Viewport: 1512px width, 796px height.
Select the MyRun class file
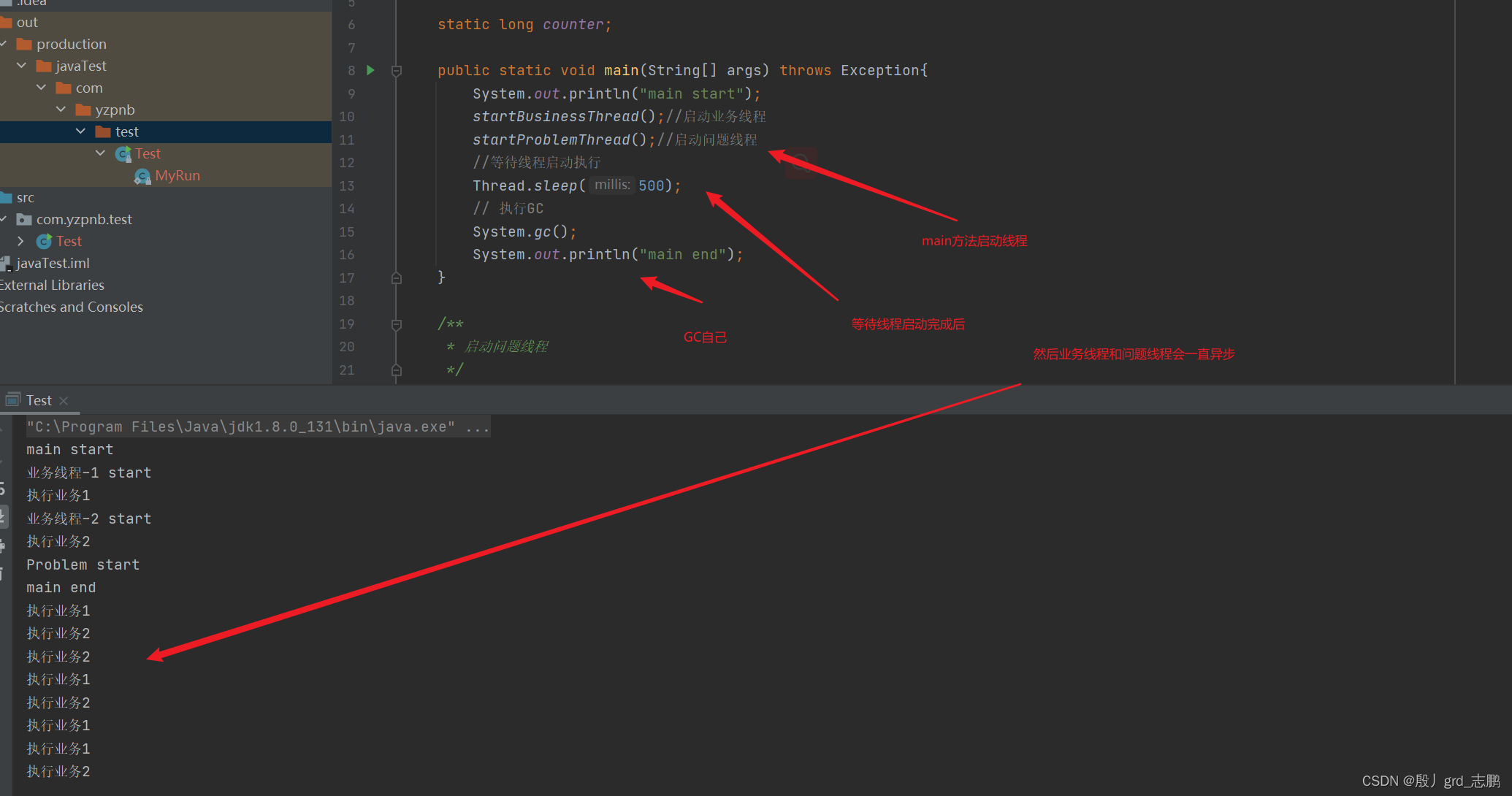(x=177, y=175)
